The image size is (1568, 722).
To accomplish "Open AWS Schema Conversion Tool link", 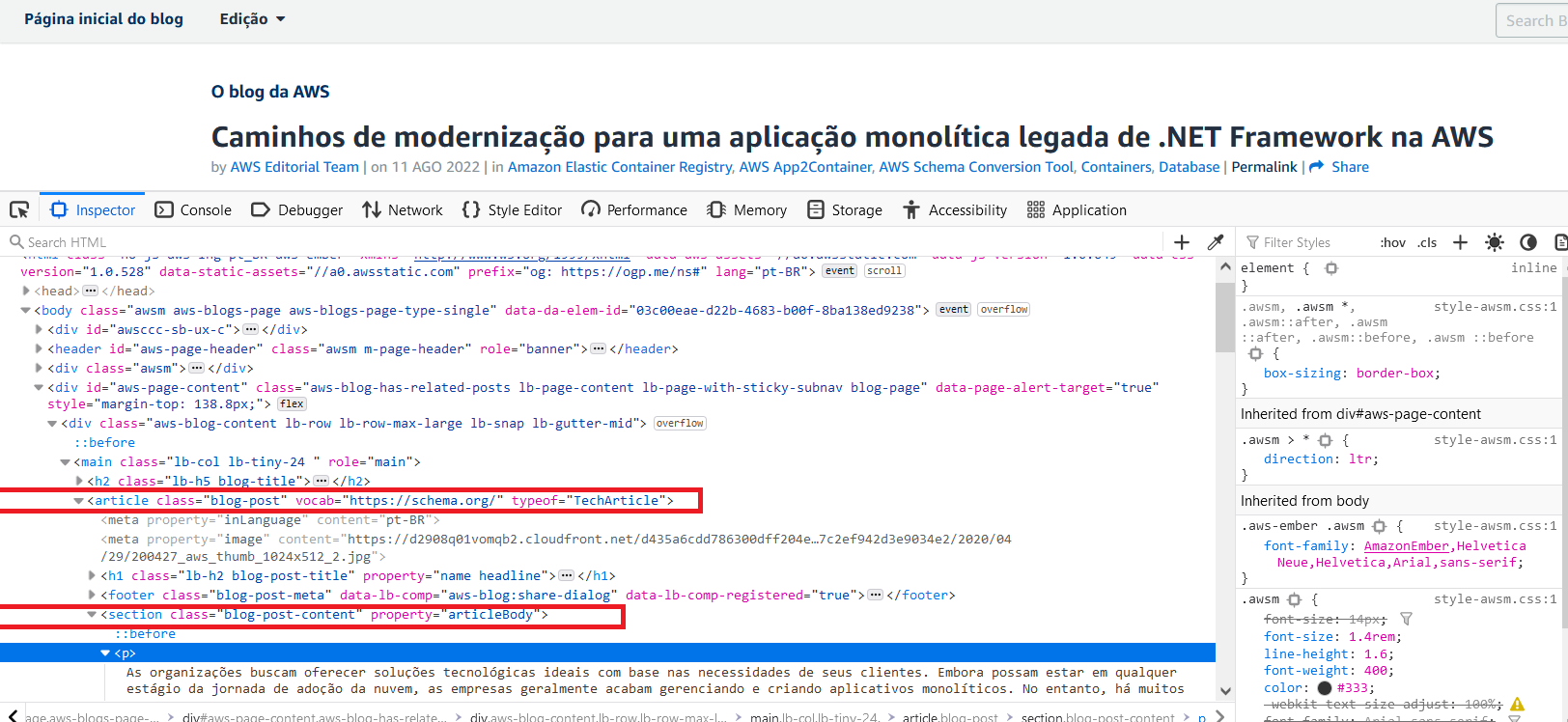I will [x=976, y=167].
